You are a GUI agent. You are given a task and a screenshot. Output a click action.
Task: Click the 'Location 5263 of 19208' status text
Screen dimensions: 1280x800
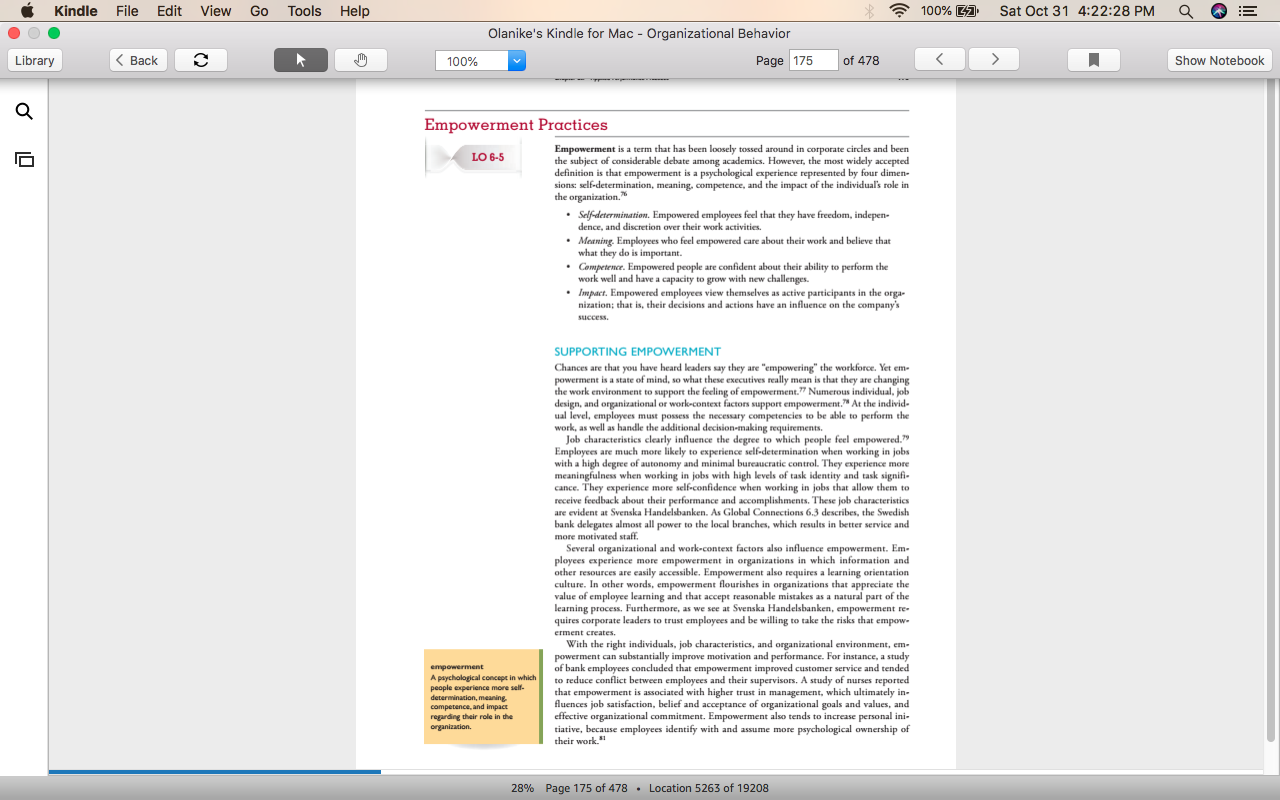click(x=709, y=788)
